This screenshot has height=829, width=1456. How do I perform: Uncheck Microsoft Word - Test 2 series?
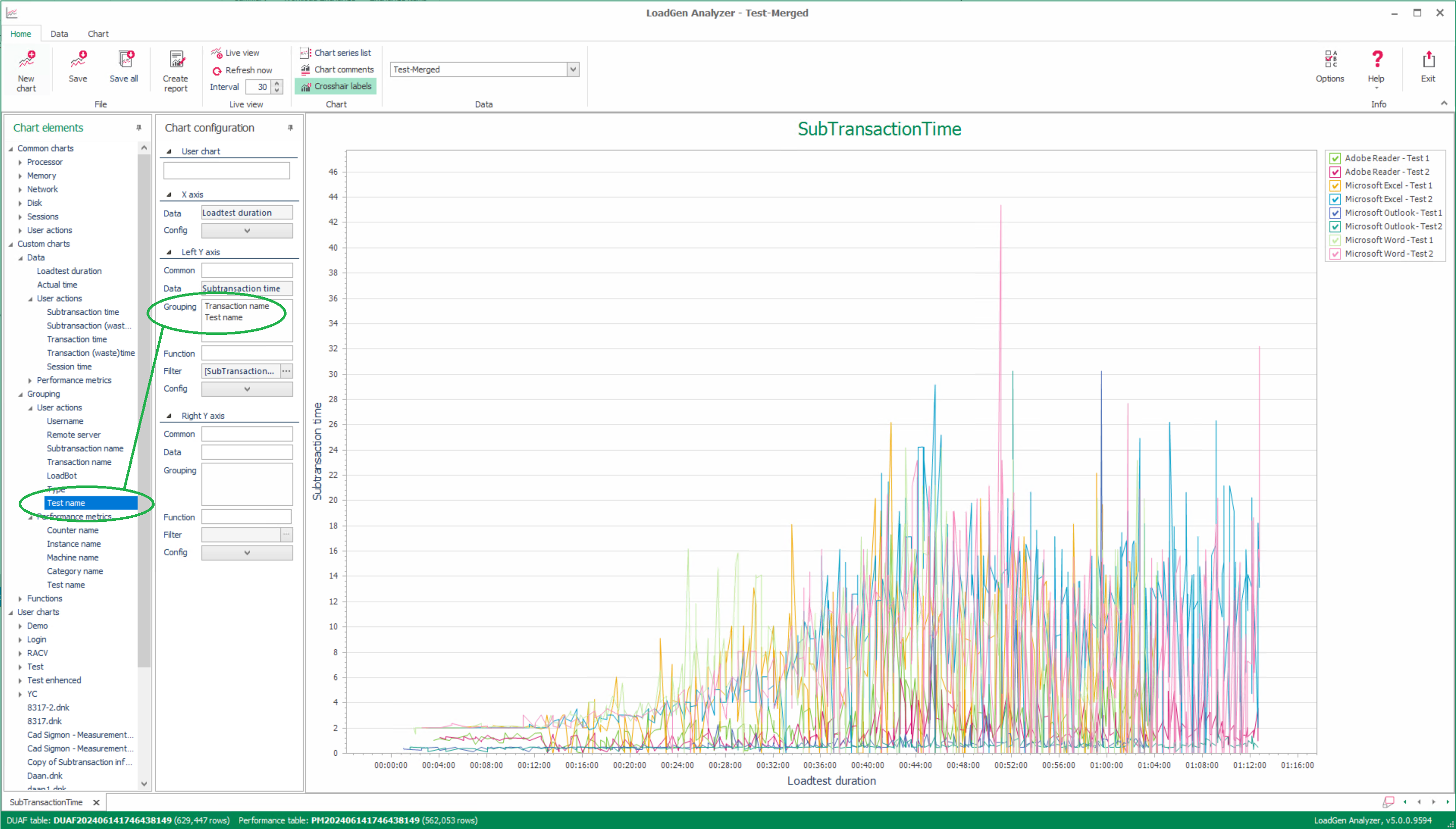tap(1335, 254)
